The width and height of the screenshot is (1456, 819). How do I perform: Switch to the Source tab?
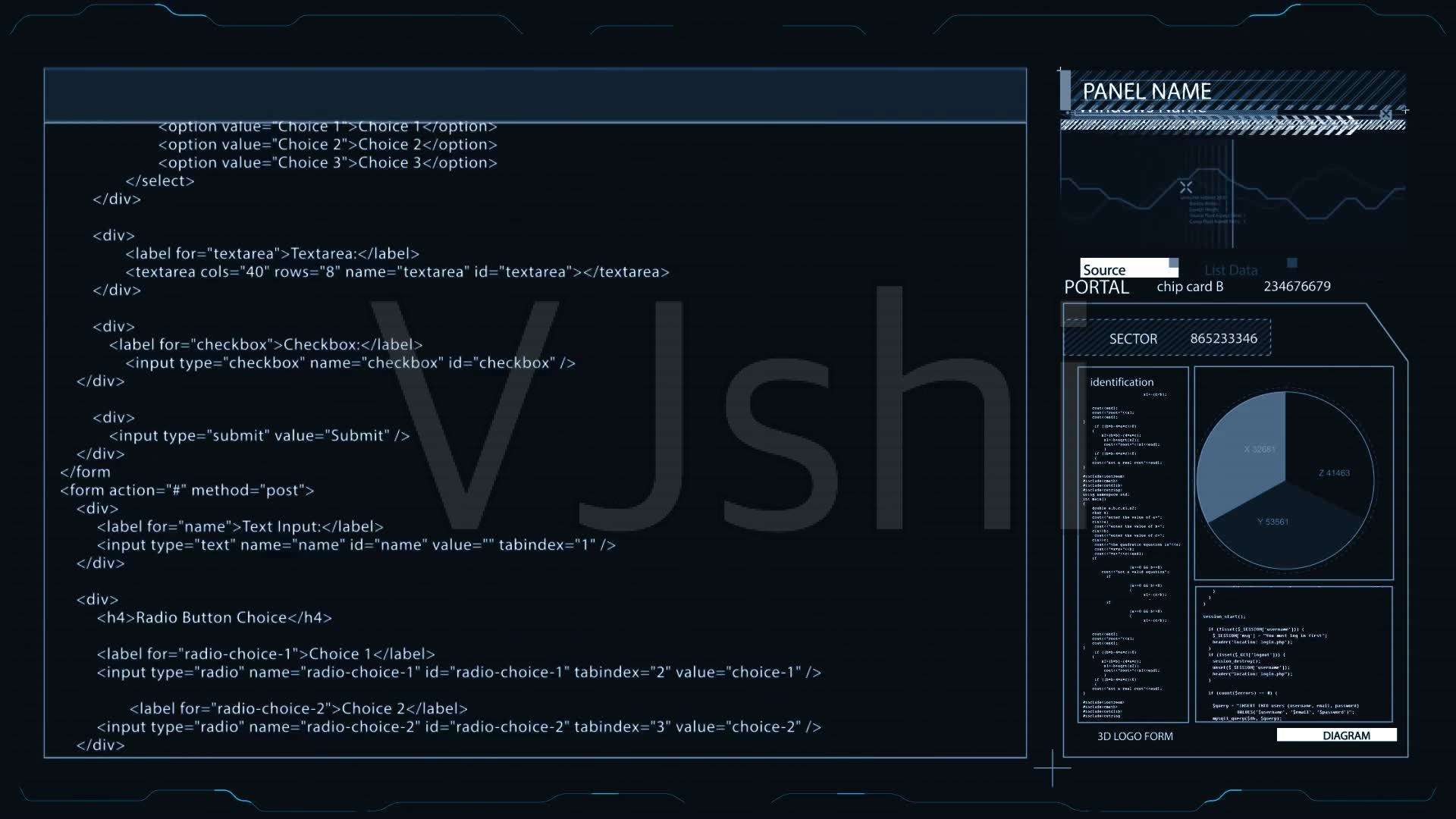pyautogui.click(x=1125, y=268)
